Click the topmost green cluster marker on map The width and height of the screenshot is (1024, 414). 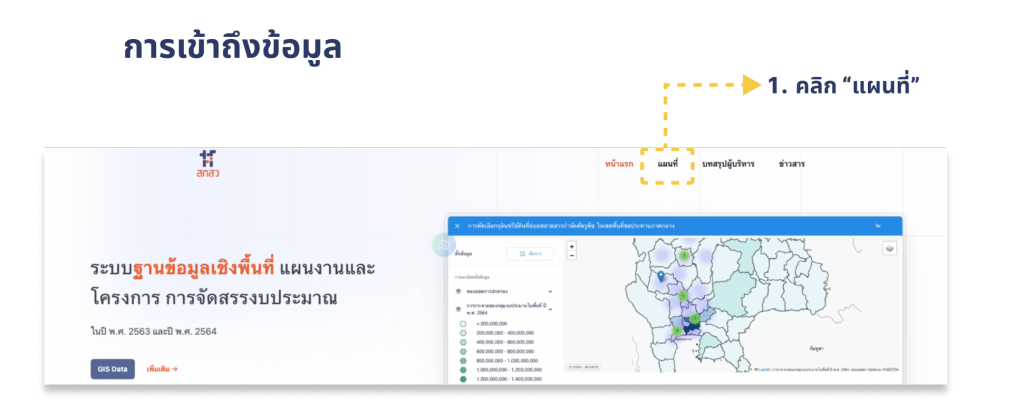pos(684,256)
